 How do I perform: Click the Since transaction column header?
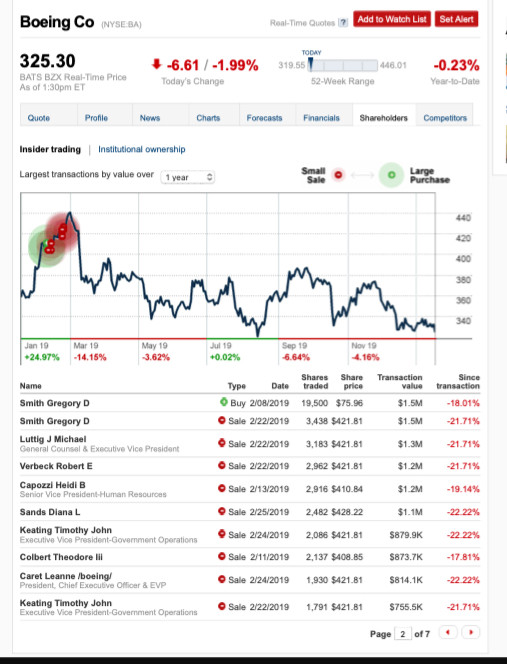458,381
